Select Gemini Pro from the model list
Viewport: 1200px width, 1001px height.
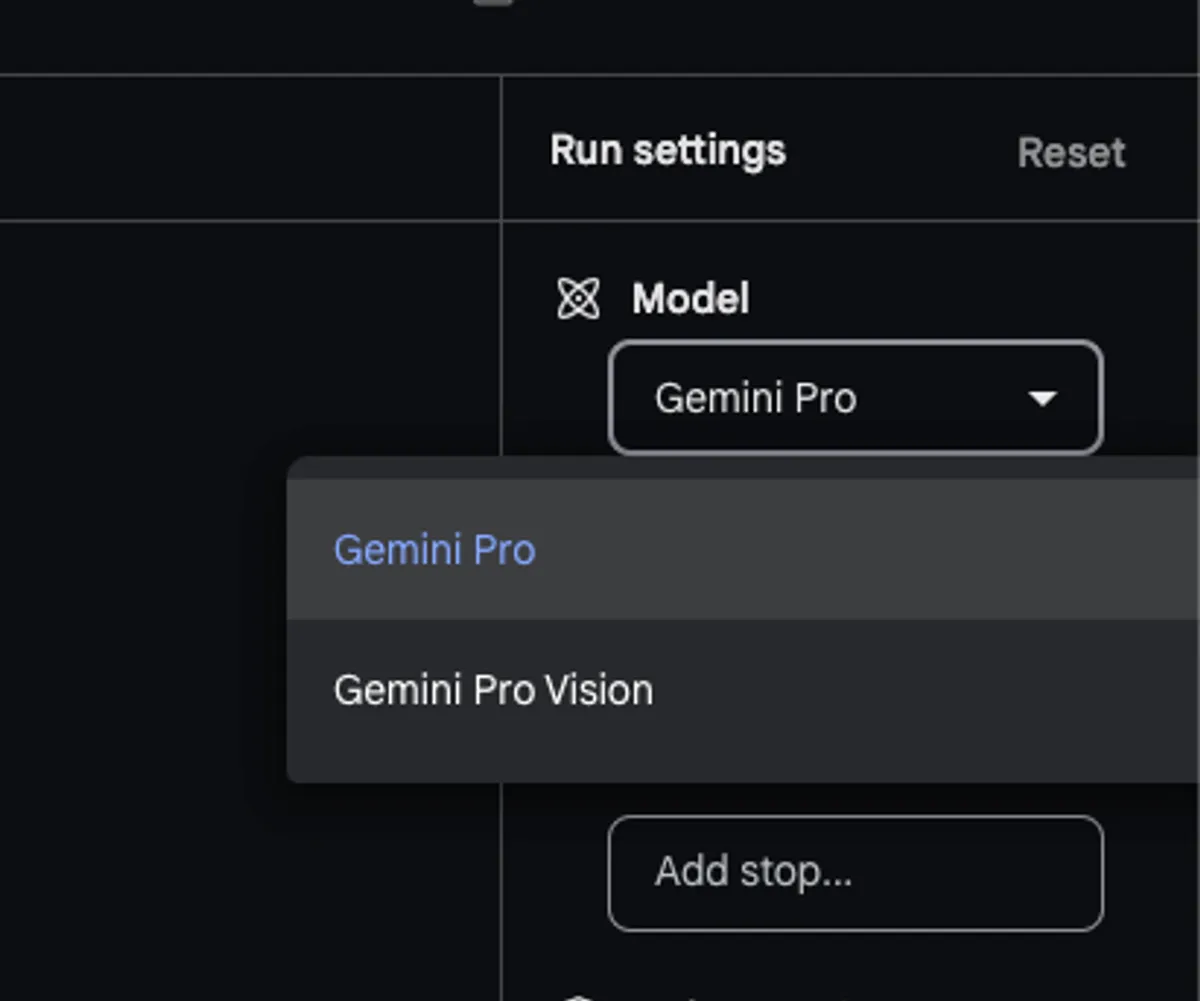(x=435, y=550)
